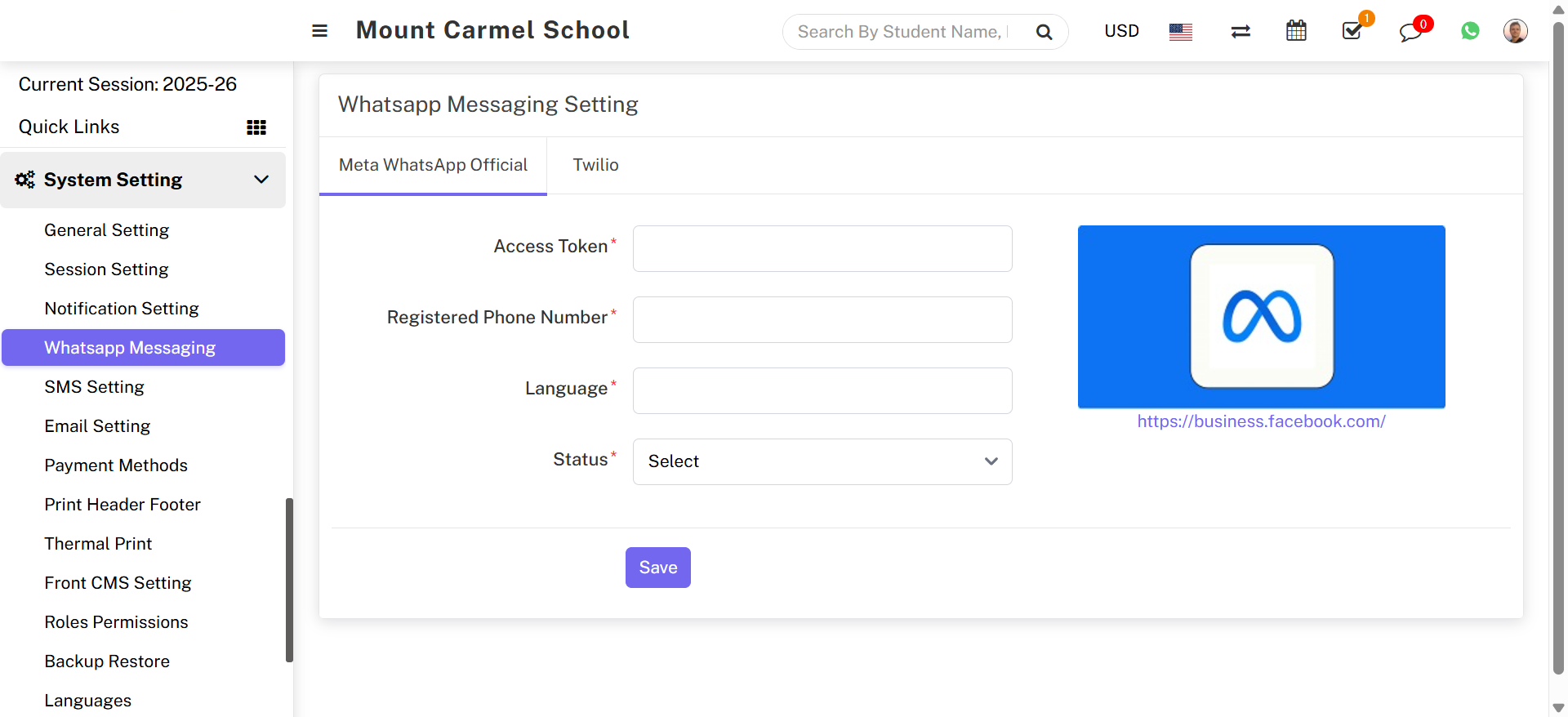Open the USD currency selector
This screenshot has height=717, width=1568.
point(1121,31)
